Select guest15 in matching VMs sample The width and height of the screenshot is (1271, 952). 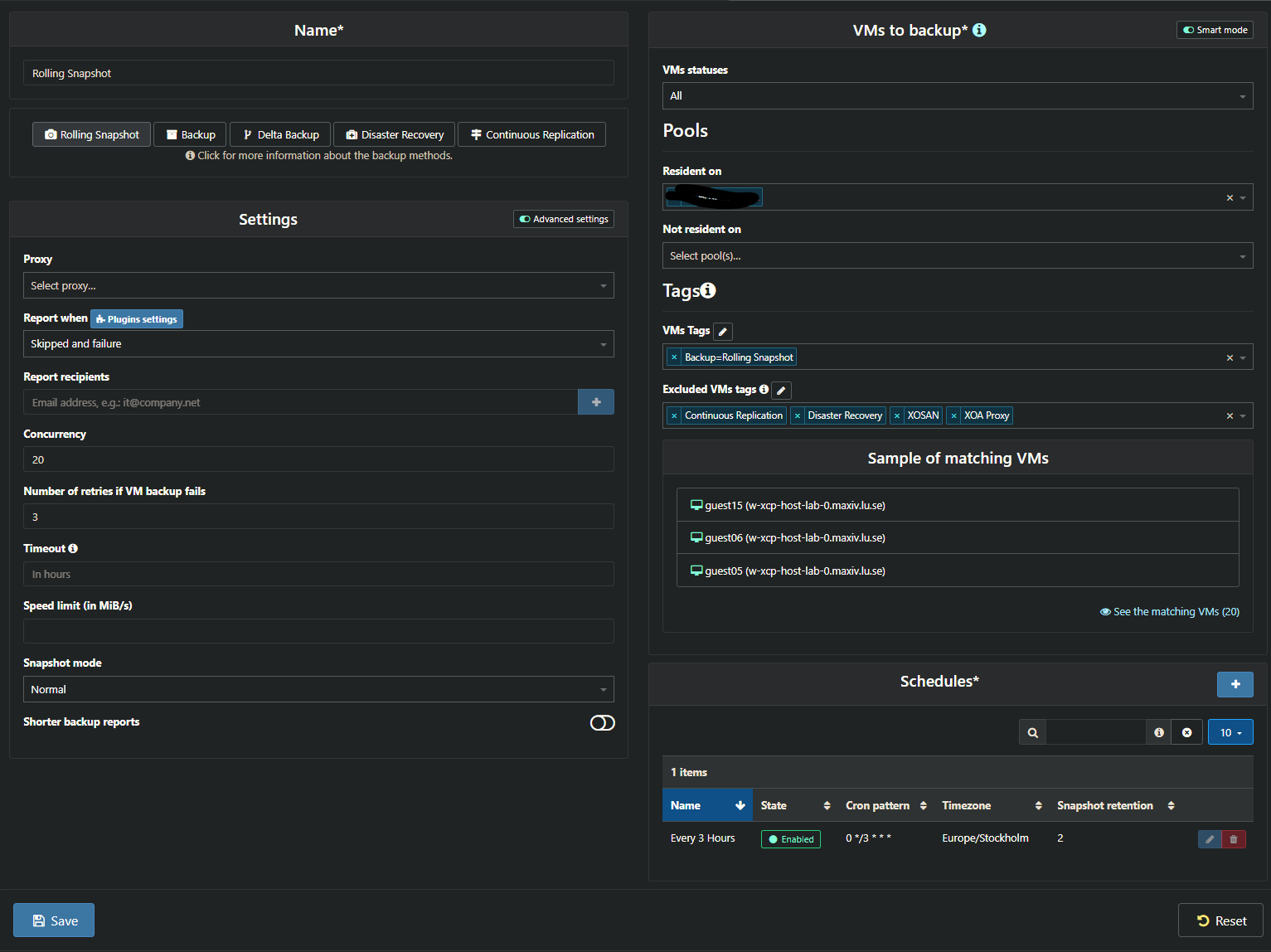tap(958, 505)
